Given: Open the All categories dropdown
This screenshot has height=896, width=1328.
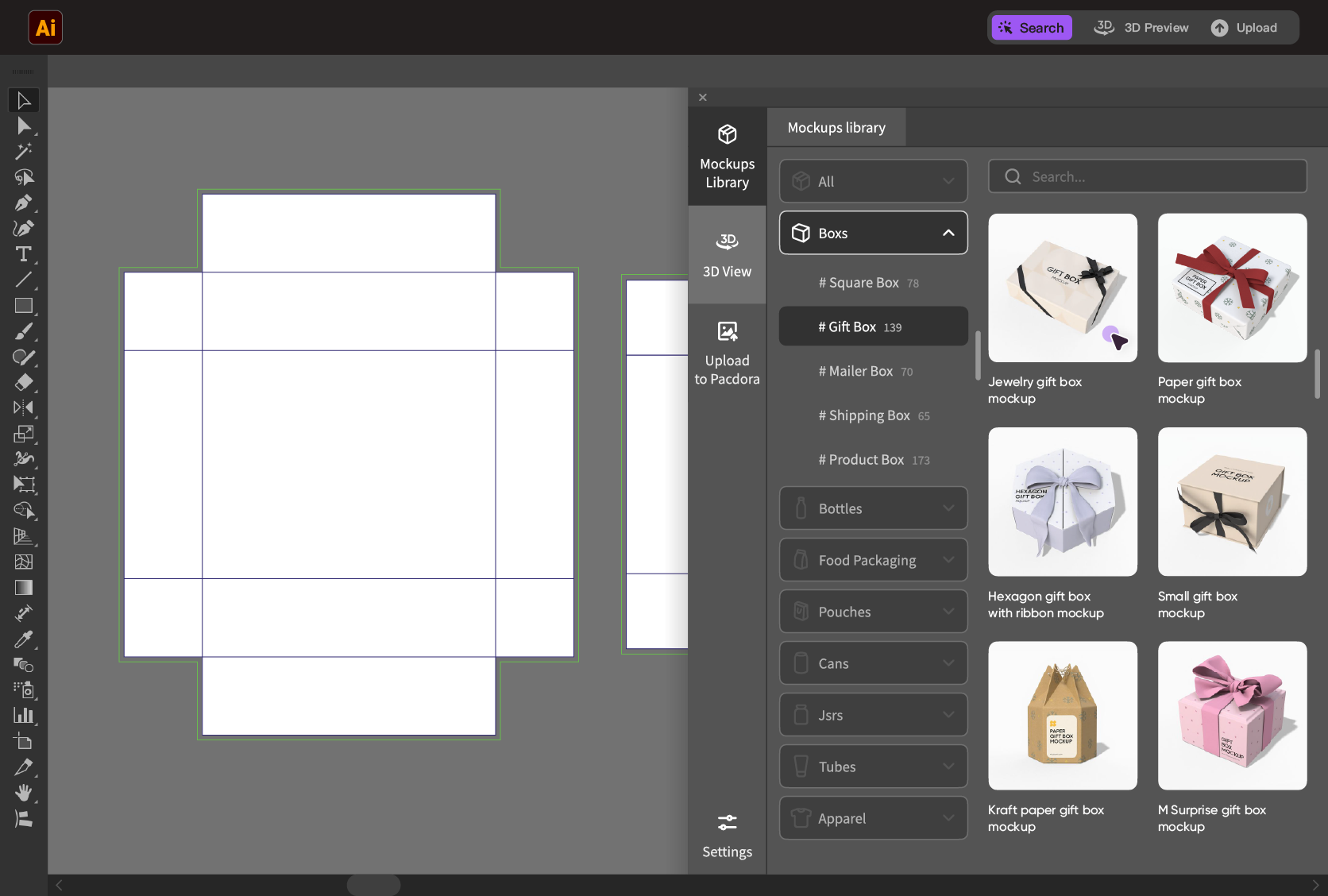Looking at the screenshot, I should [x=873, y=181].
